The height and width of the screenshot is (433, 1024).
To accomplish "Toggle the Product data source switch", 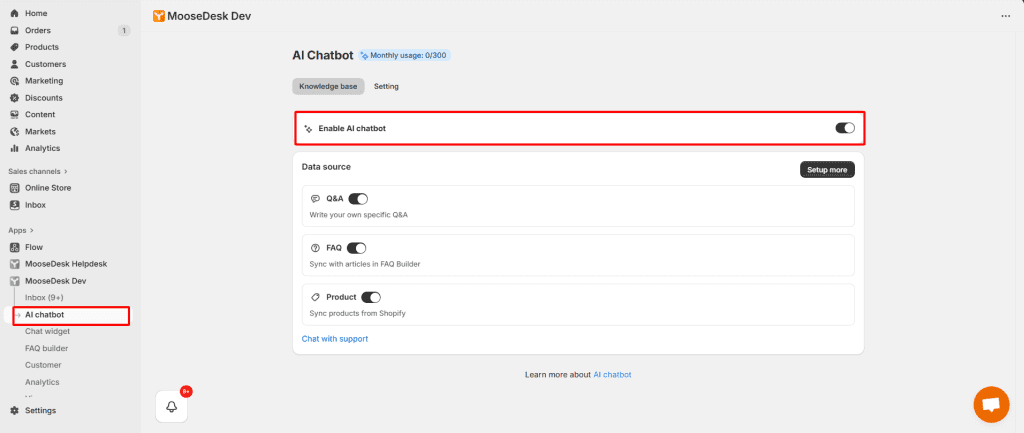I will [370, 297].
